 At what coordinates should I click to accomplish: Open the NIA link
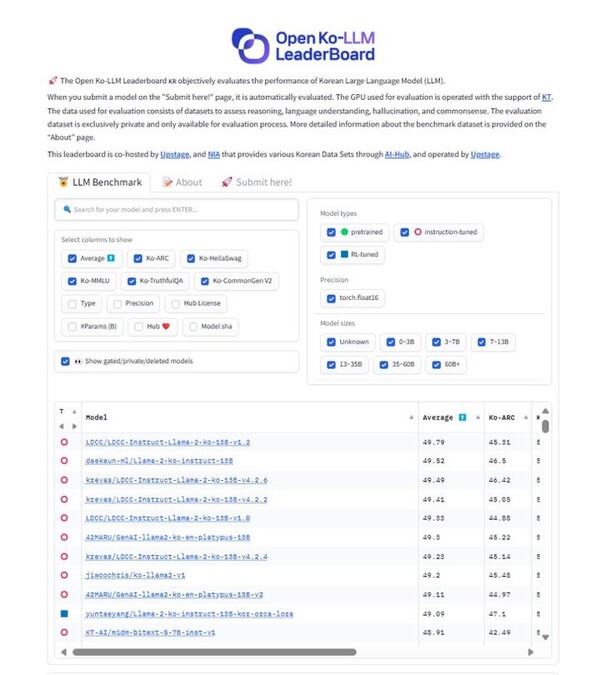click(x=213, y=154)
